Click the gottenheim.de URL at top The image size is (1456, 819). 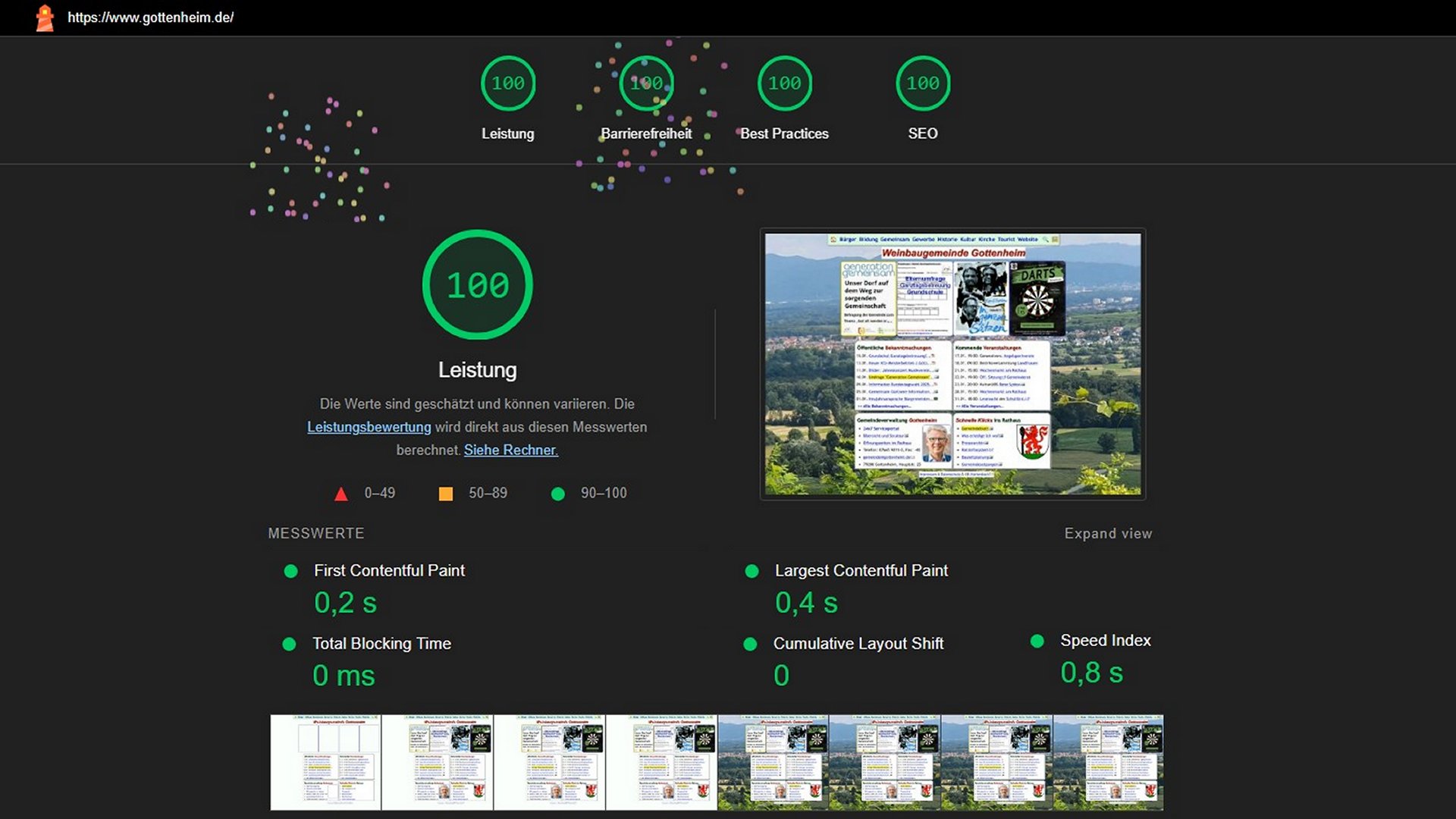pyautogui.click(x=150, y=17)
